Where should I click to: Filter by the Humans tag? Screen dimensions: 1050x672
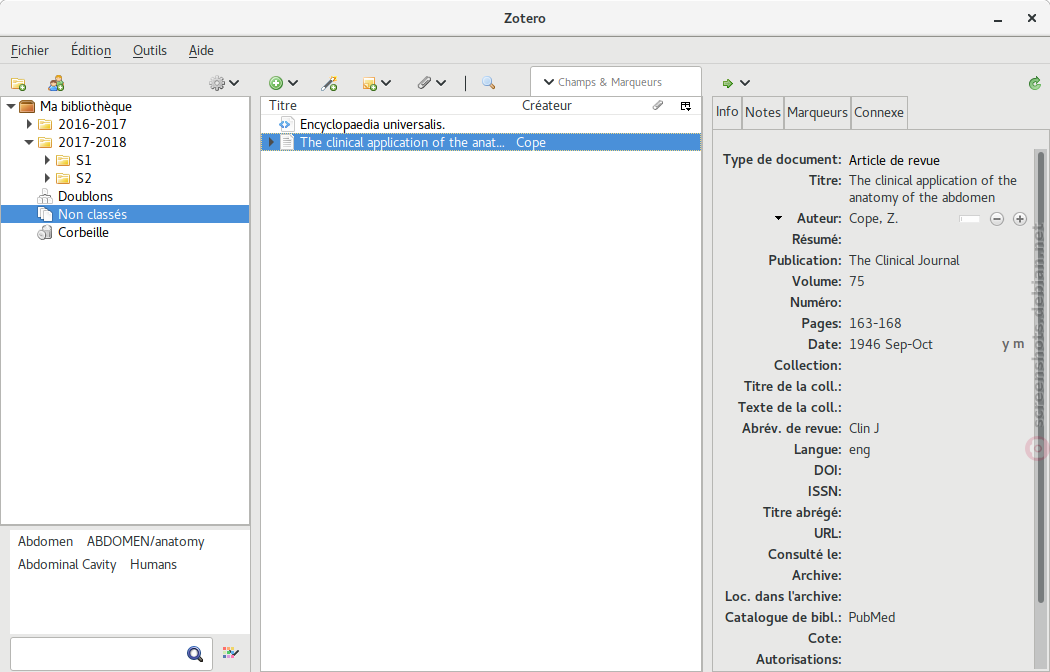[153, 564]
